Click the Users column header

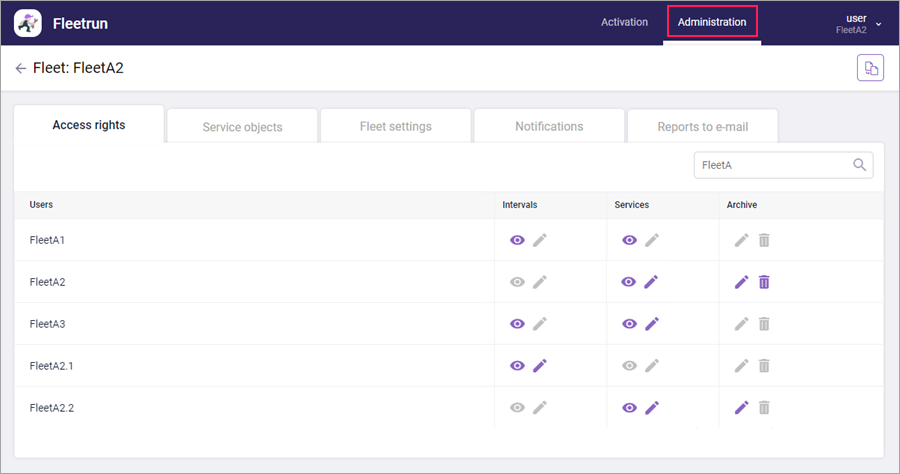(41, 204)
